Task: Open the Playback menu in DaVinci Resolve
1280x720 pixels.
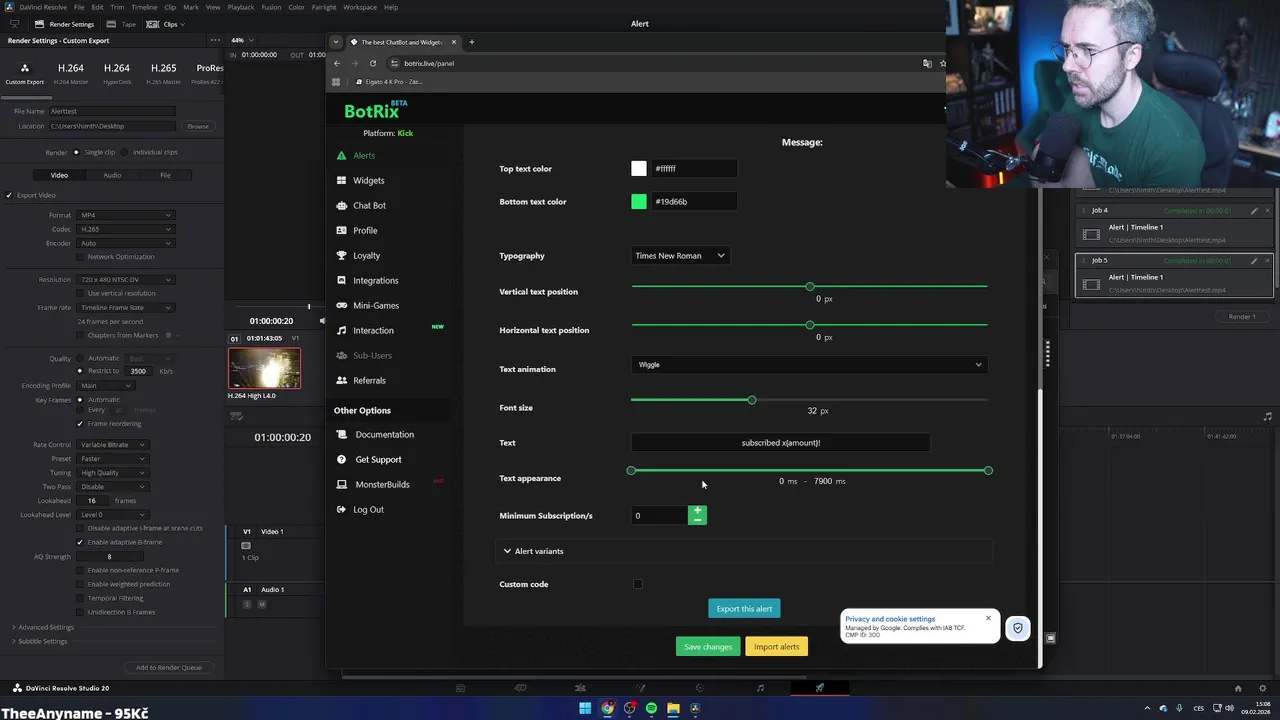Action: 241,7
